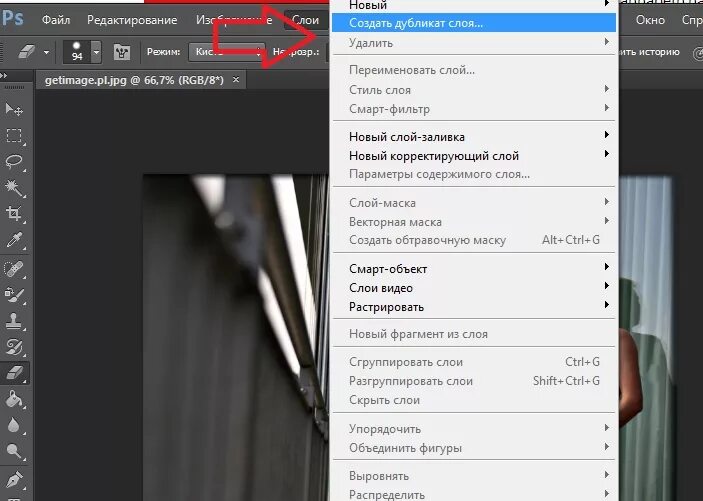
Task: Click the Photoshop Ps logo
Action: pos(13,19)
